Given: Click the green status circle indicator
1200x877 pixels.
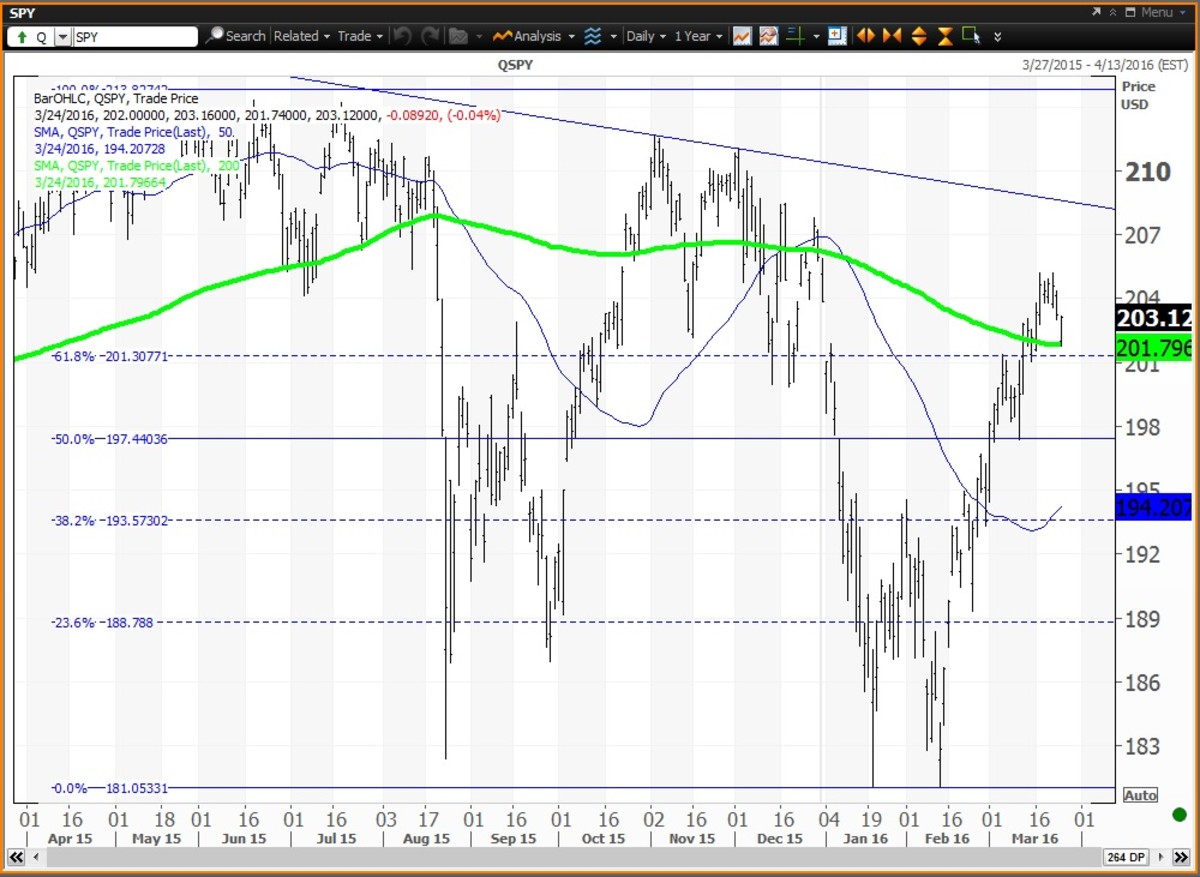Looking at the screenshot, I should 1179,815.
